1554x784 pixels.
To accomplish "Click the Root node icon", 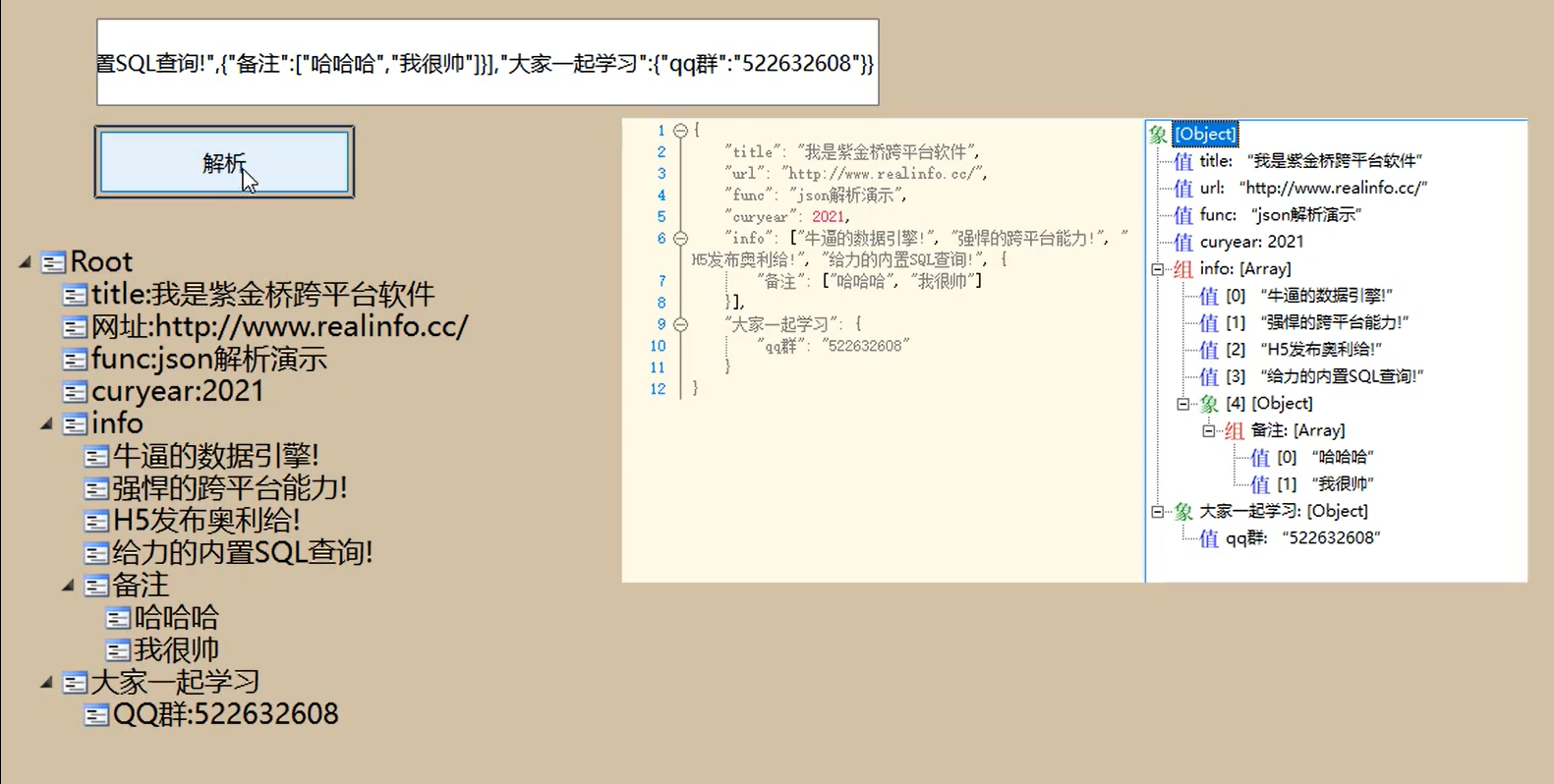I will pos(53,262).
